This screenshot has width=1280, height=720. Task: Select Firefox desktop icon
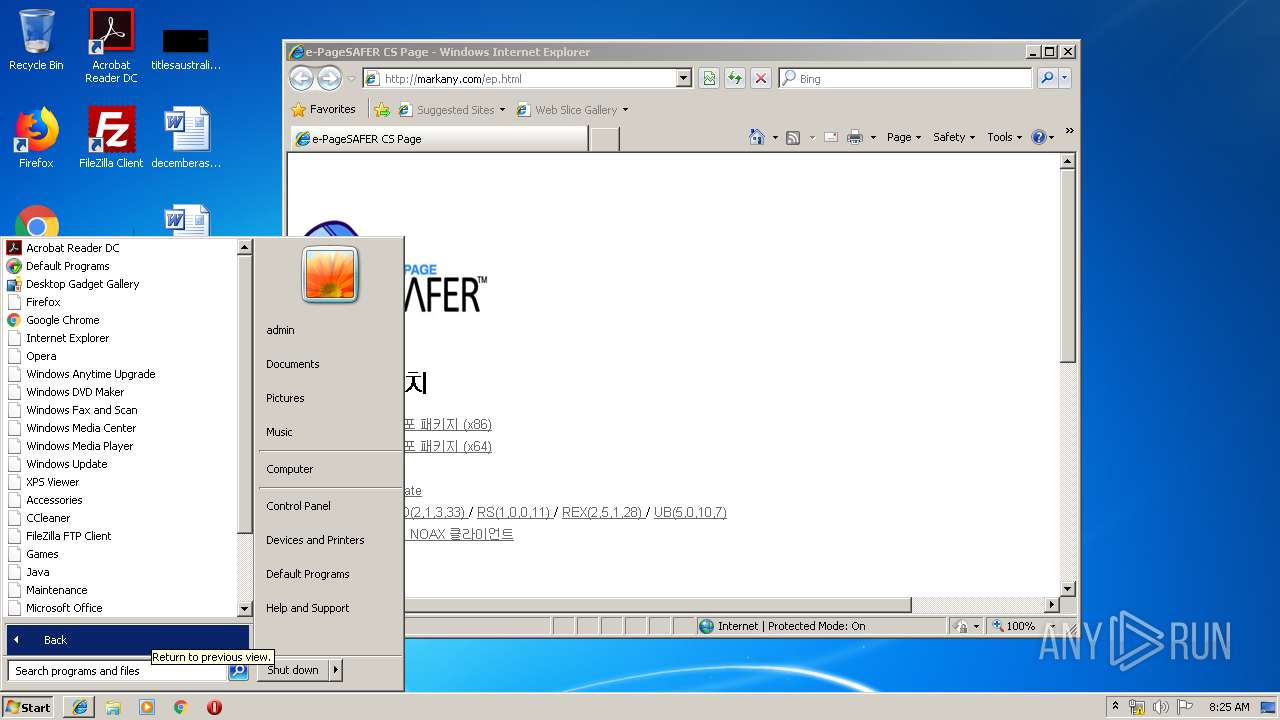click(36, 138)
